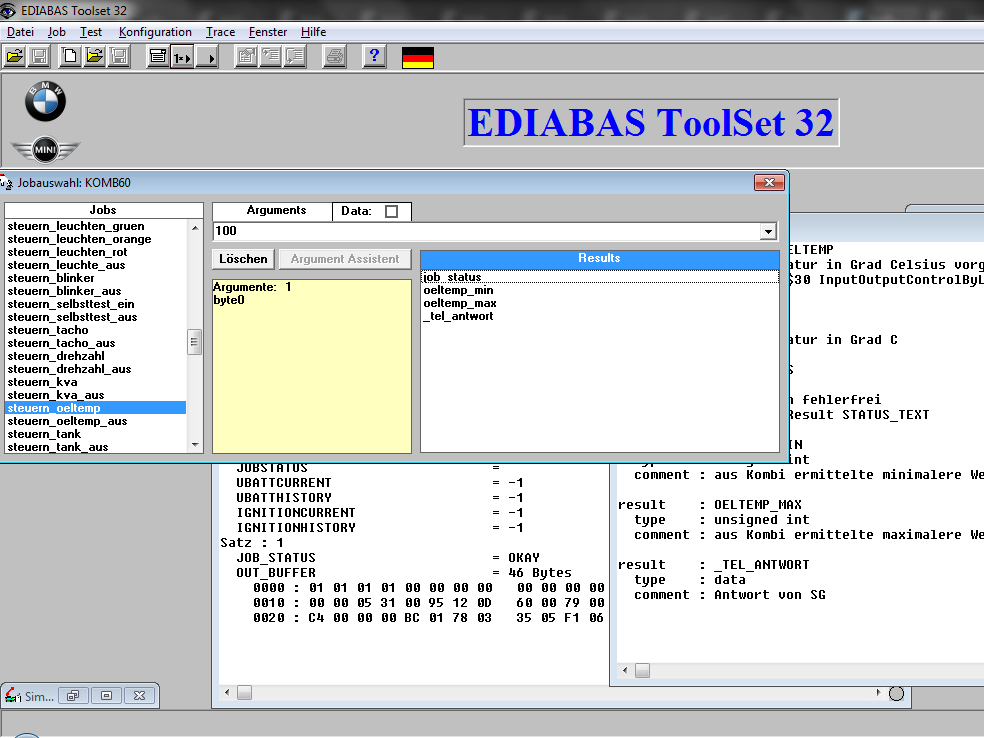Open the Trace menu
The image size is (984, 738).
(x=220, y=32)
